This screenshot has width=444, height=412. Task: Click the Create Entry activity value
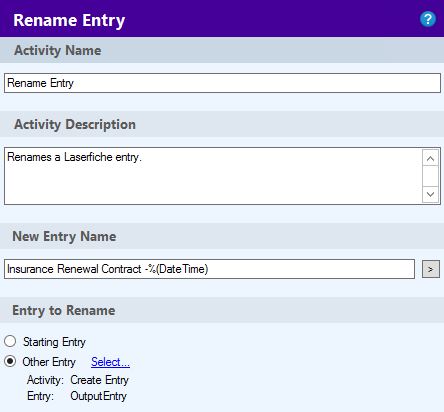[x=99, y=380]
